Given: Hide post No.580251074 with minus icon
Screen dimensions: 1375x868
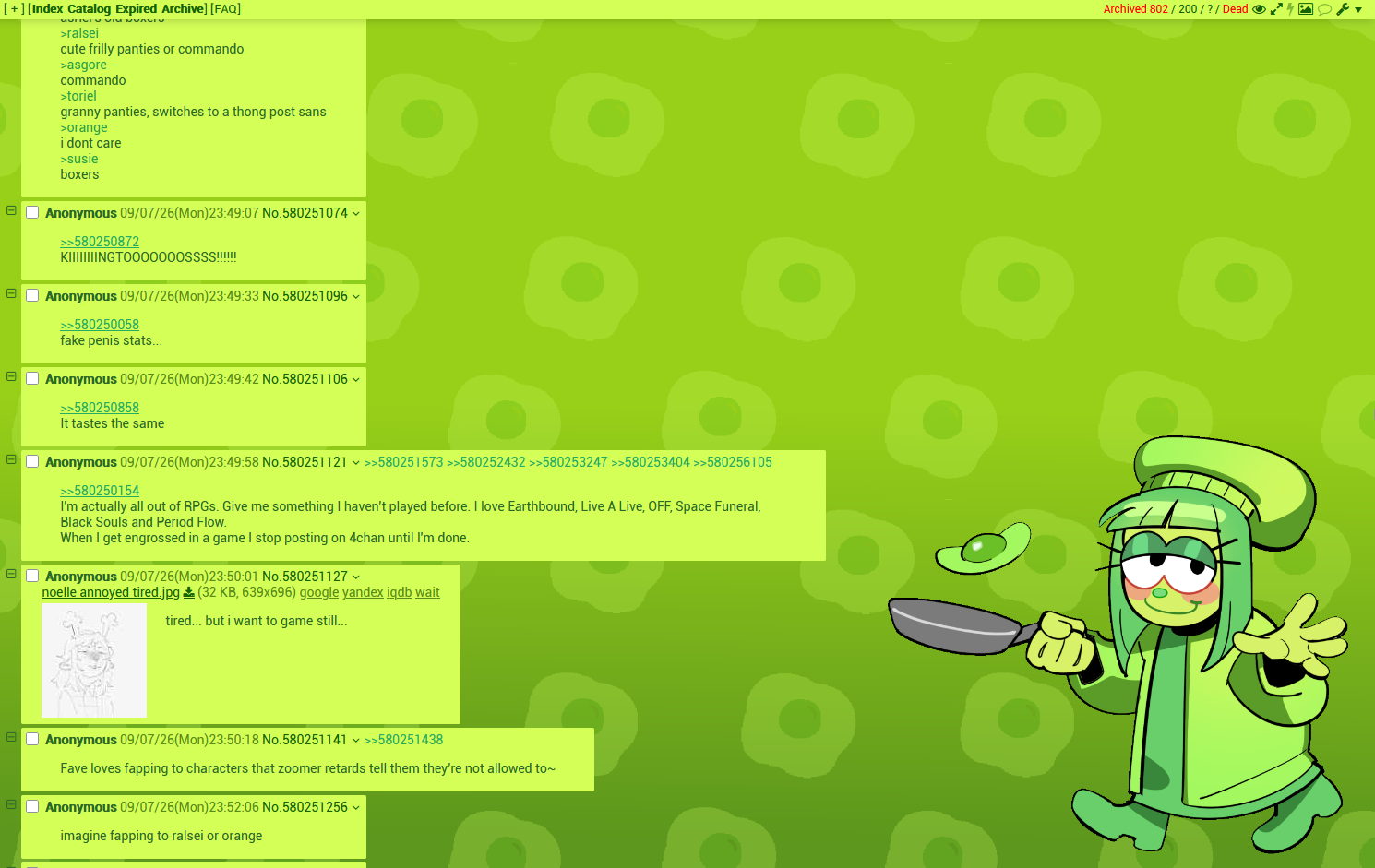Looking at the screenshot, I should pos(11,210).
